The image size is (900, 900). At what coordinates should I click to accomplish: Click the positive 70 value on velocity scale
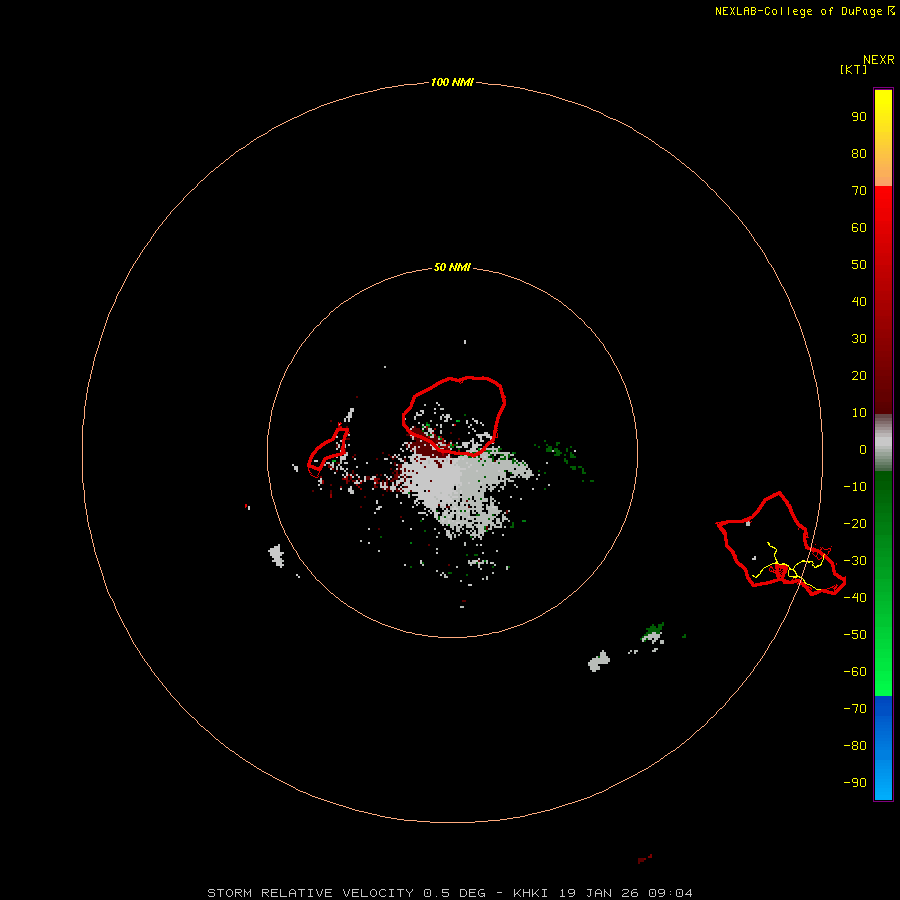[x=859, y=191]
